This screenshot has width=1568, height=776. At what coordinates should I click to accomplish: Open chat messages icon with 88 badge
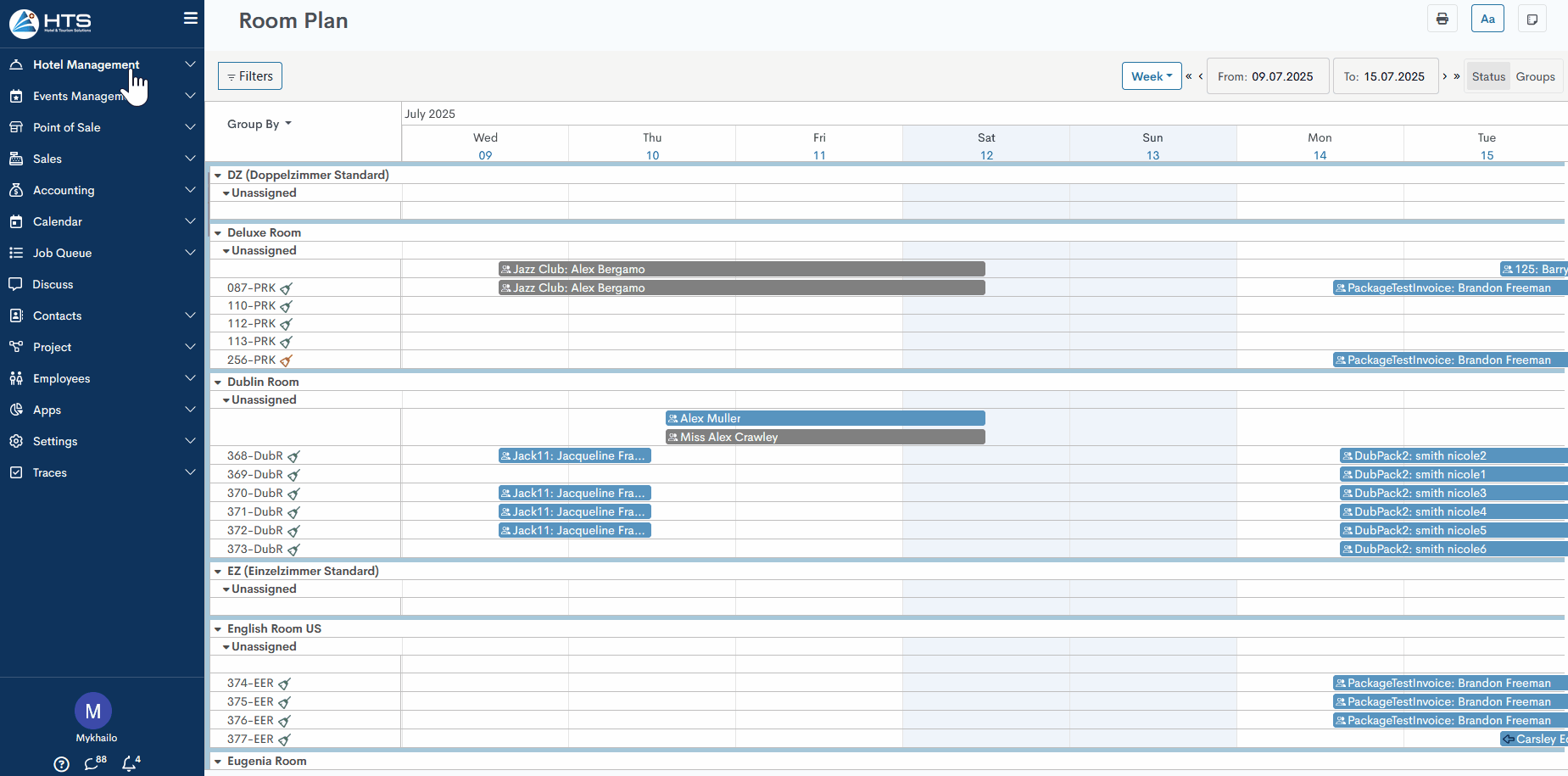coord(92,763)
